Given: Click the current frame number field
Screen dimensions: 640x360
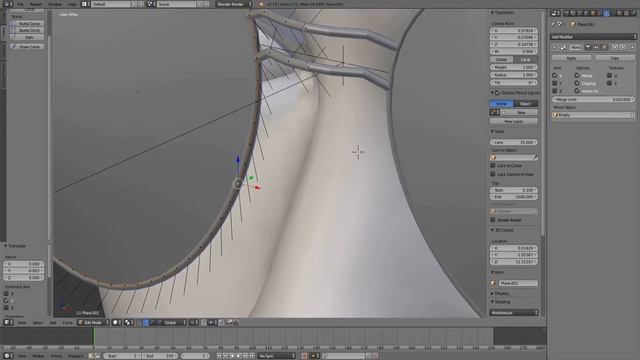Looking at the screenshot, I should coord(195,356).
